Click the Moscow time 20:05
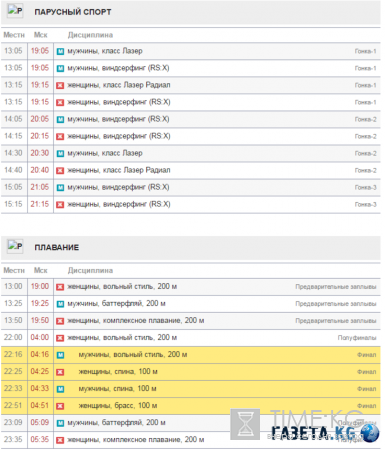 [40, 119]
